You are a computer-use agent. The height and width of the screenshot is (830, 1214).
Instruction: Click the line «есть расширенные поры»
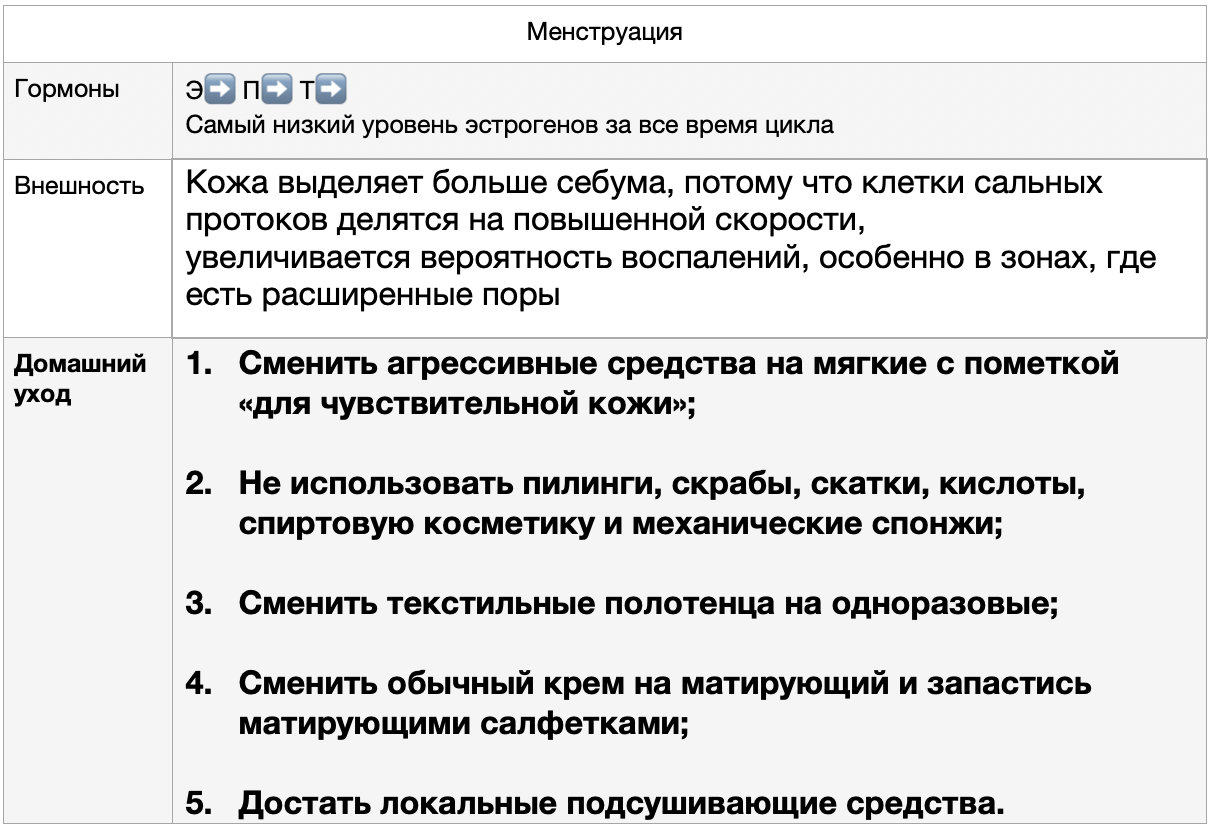pos(372,297)
